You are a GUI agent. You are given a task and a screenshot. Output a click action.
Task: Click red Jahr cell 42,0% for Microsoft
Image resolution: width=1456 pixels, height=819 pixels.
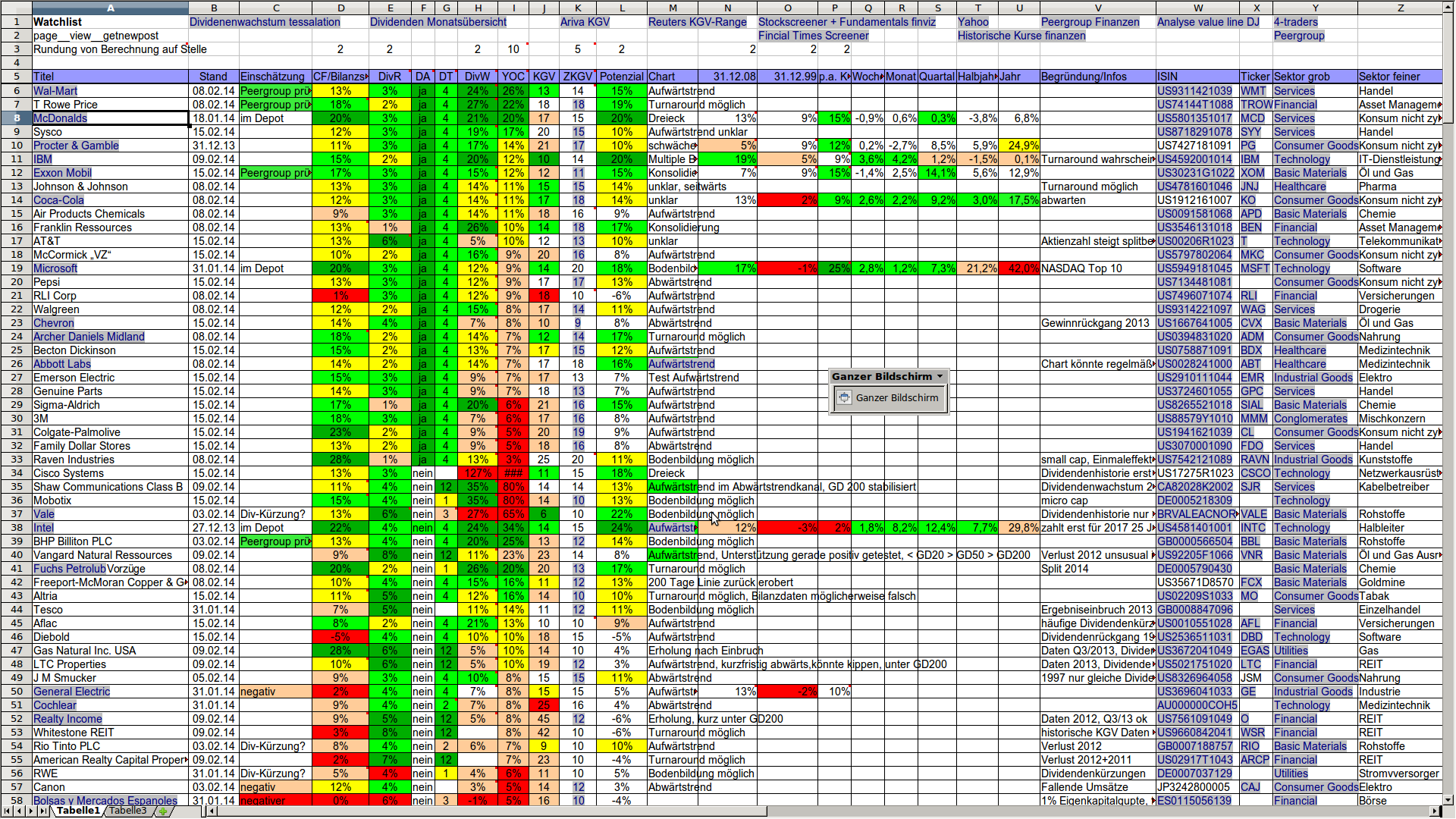(x=1019, y=268)
